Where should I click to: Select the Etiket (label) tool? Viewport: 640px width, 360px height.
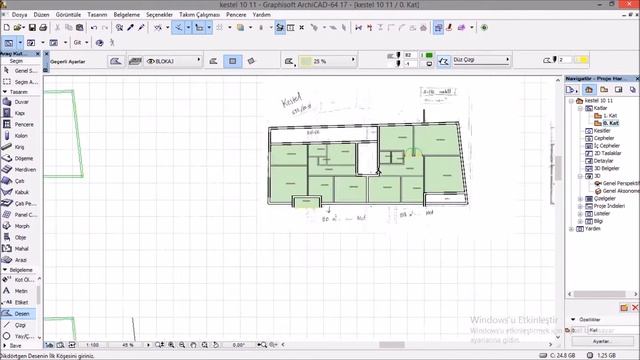tap(19, 302)
